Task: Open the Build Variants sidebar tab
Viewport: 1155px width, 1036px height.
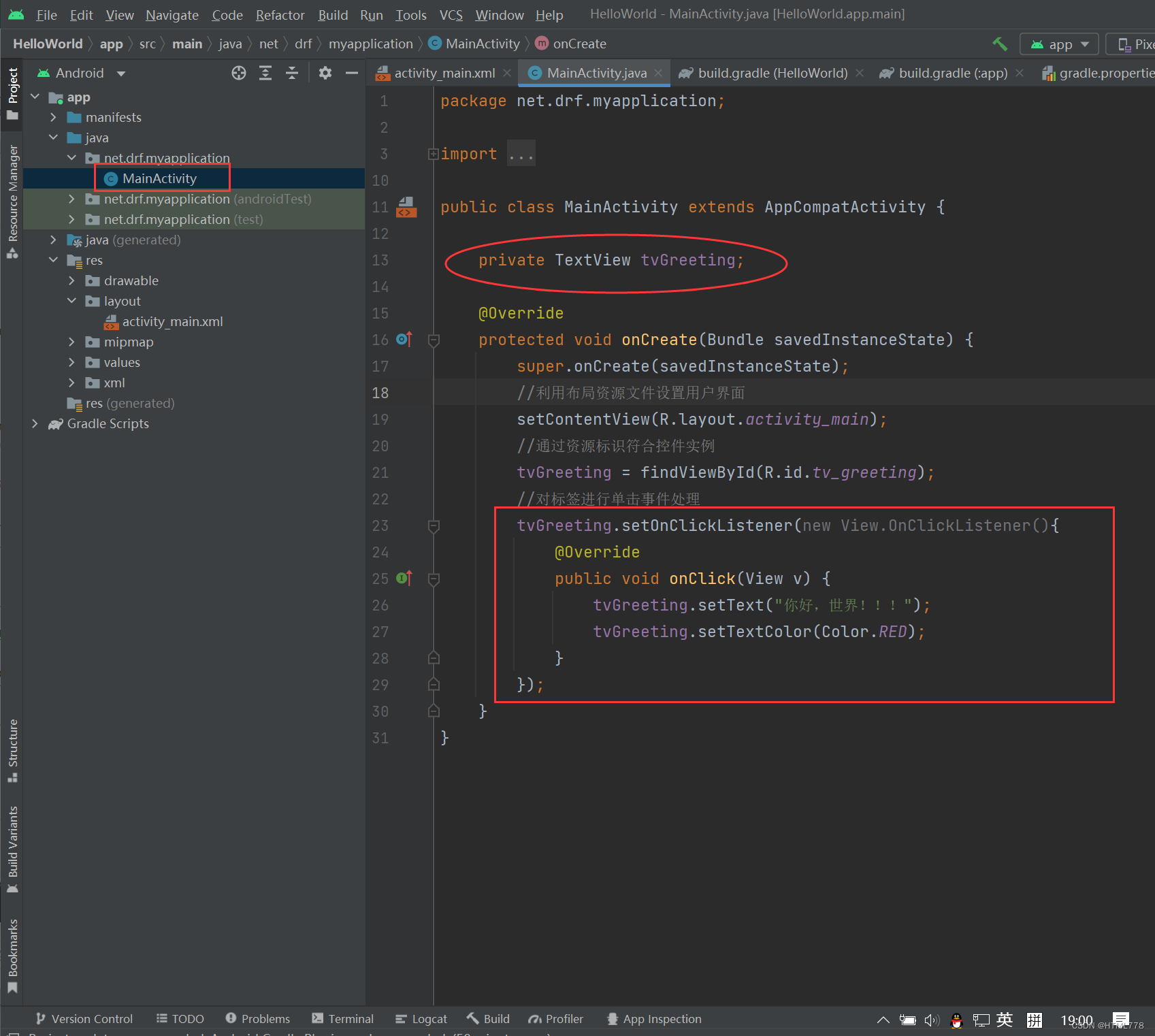Action: click(x=12, y=849)
